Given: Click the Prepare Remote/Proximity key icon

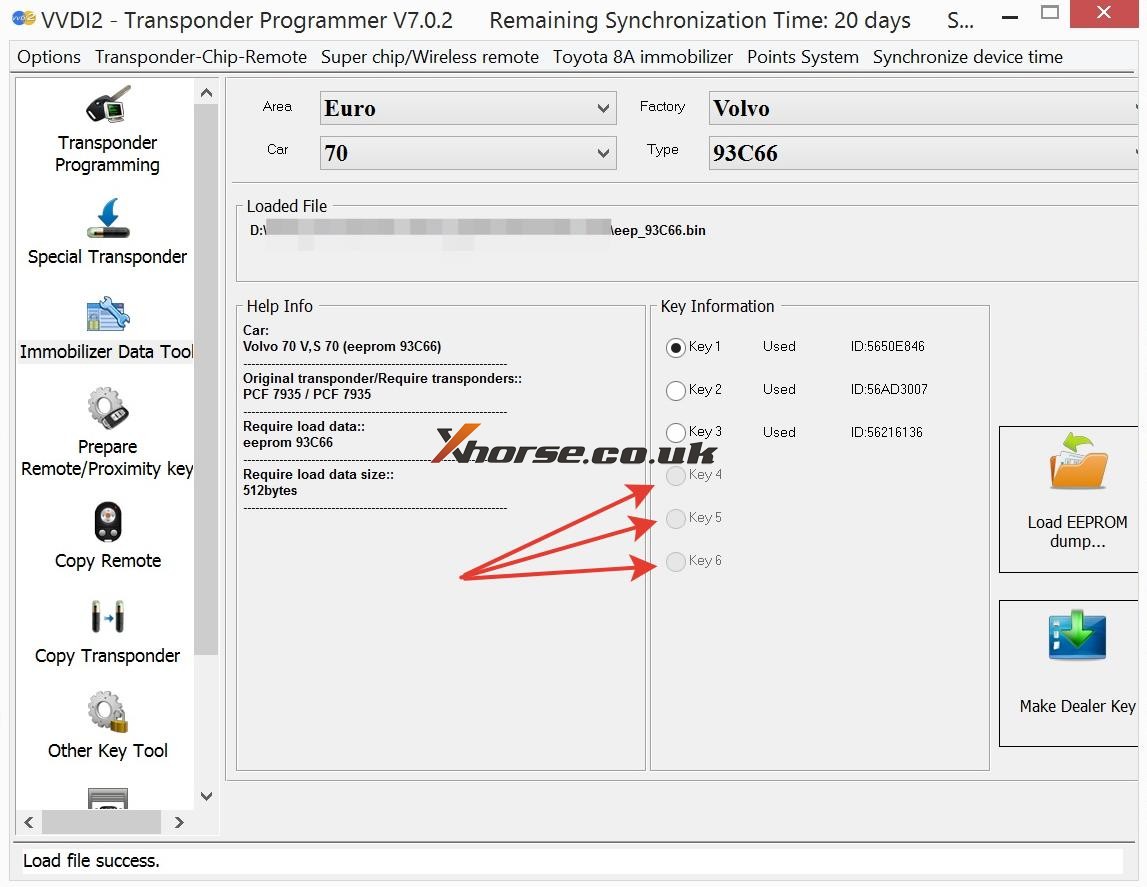Looking at the screenshot, I should coord(107,409).
